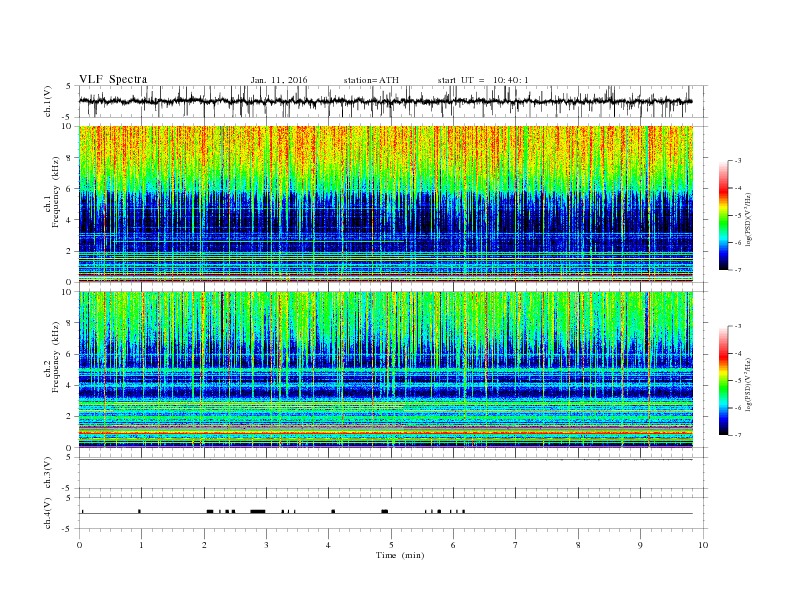Click the ch.1 waveform trace at top
792x612 pixels.
386,101
